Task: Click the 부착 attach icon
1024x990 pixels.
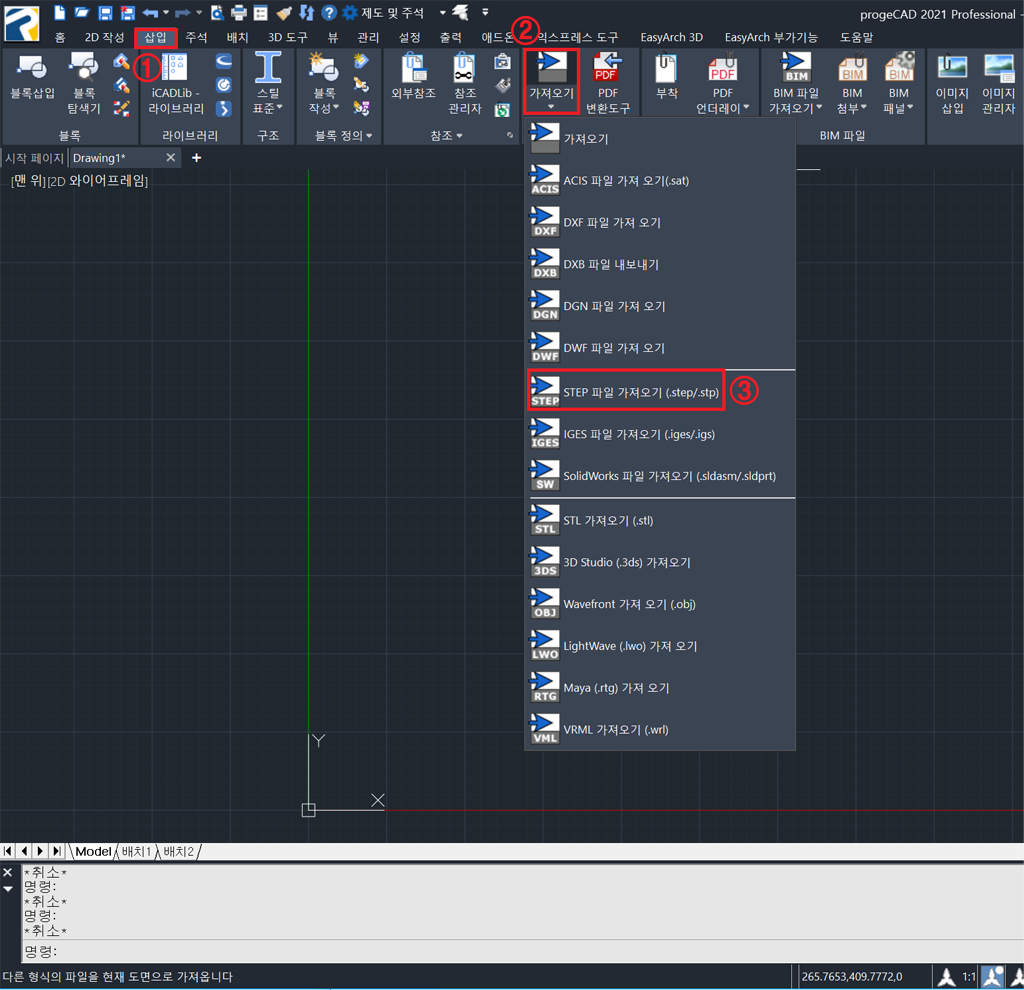Action: coord(666,78)
